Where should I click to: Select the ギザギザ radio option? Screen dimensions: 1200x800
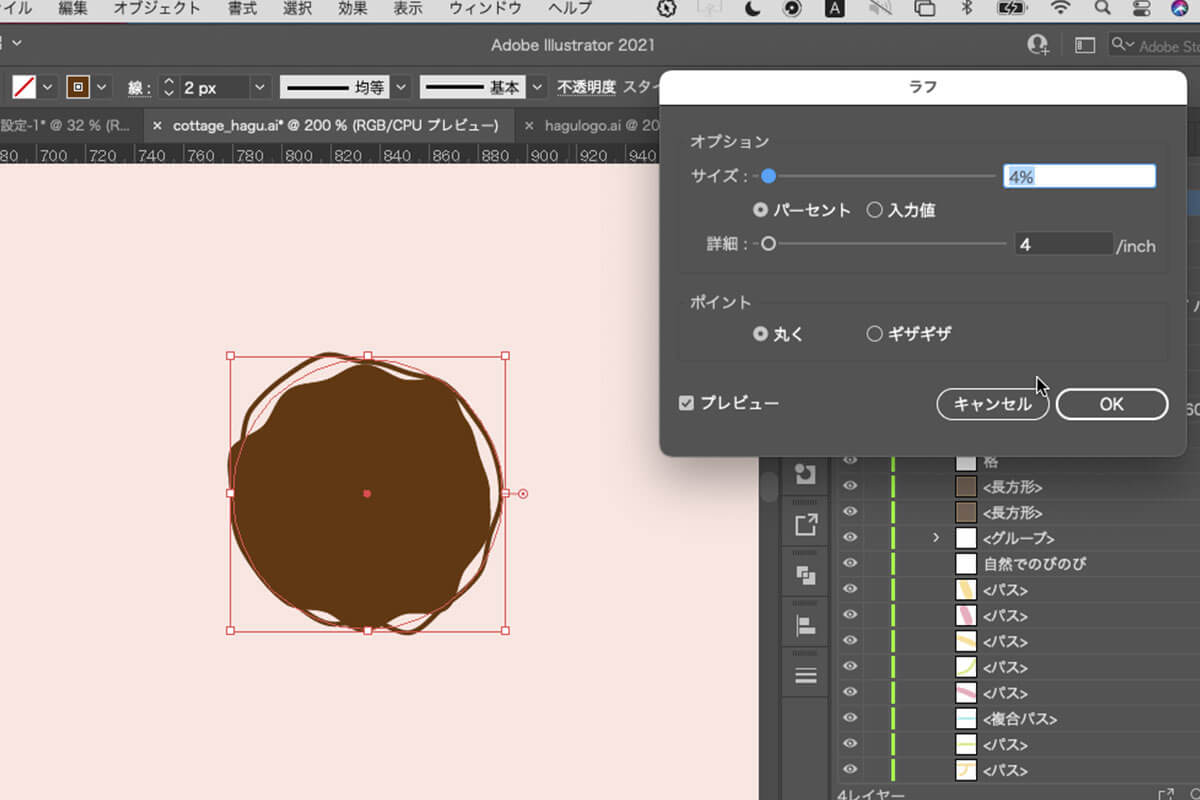(874, 334)
